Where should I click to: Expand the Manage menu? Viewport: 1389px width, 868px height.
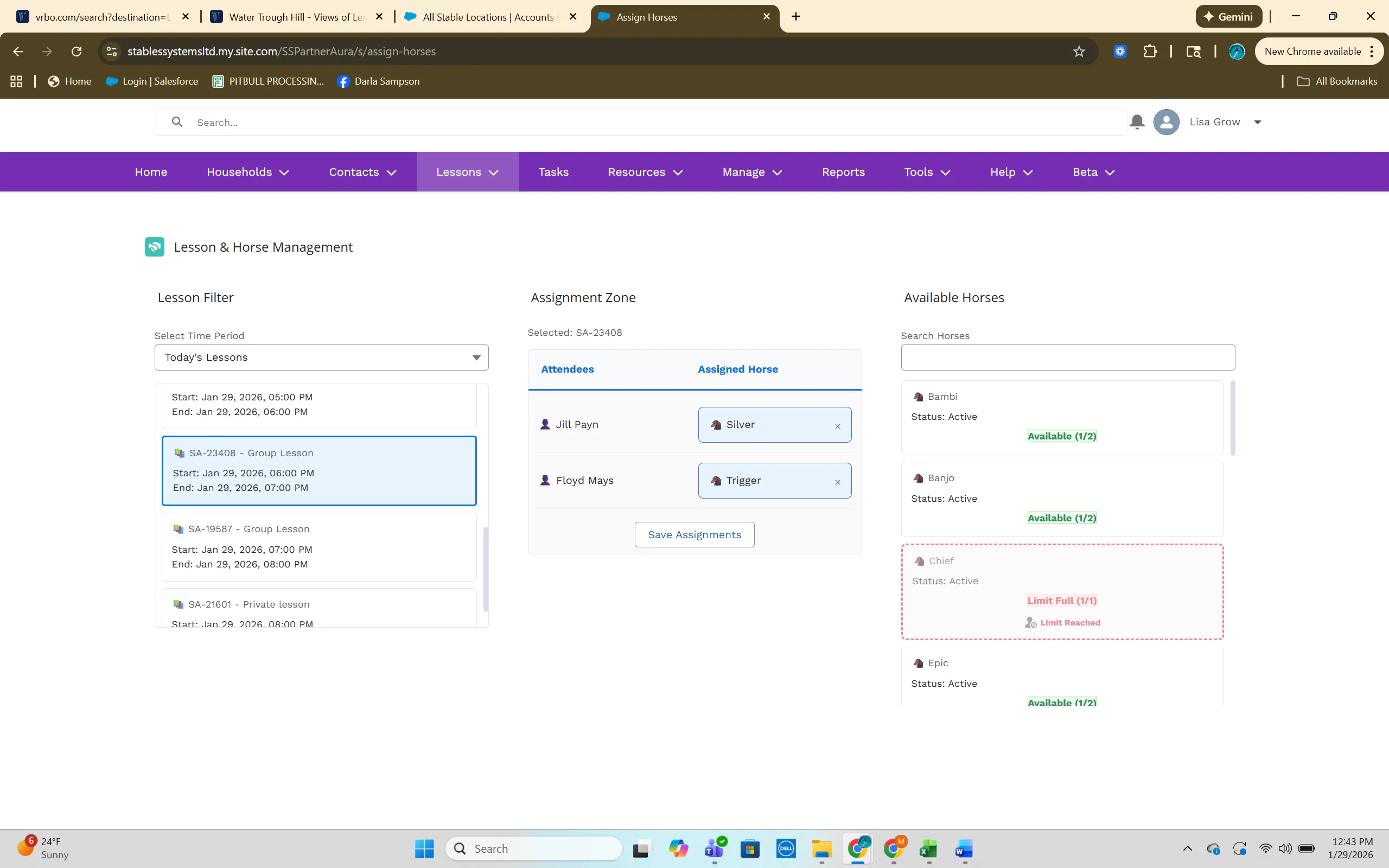click(752, 171)
